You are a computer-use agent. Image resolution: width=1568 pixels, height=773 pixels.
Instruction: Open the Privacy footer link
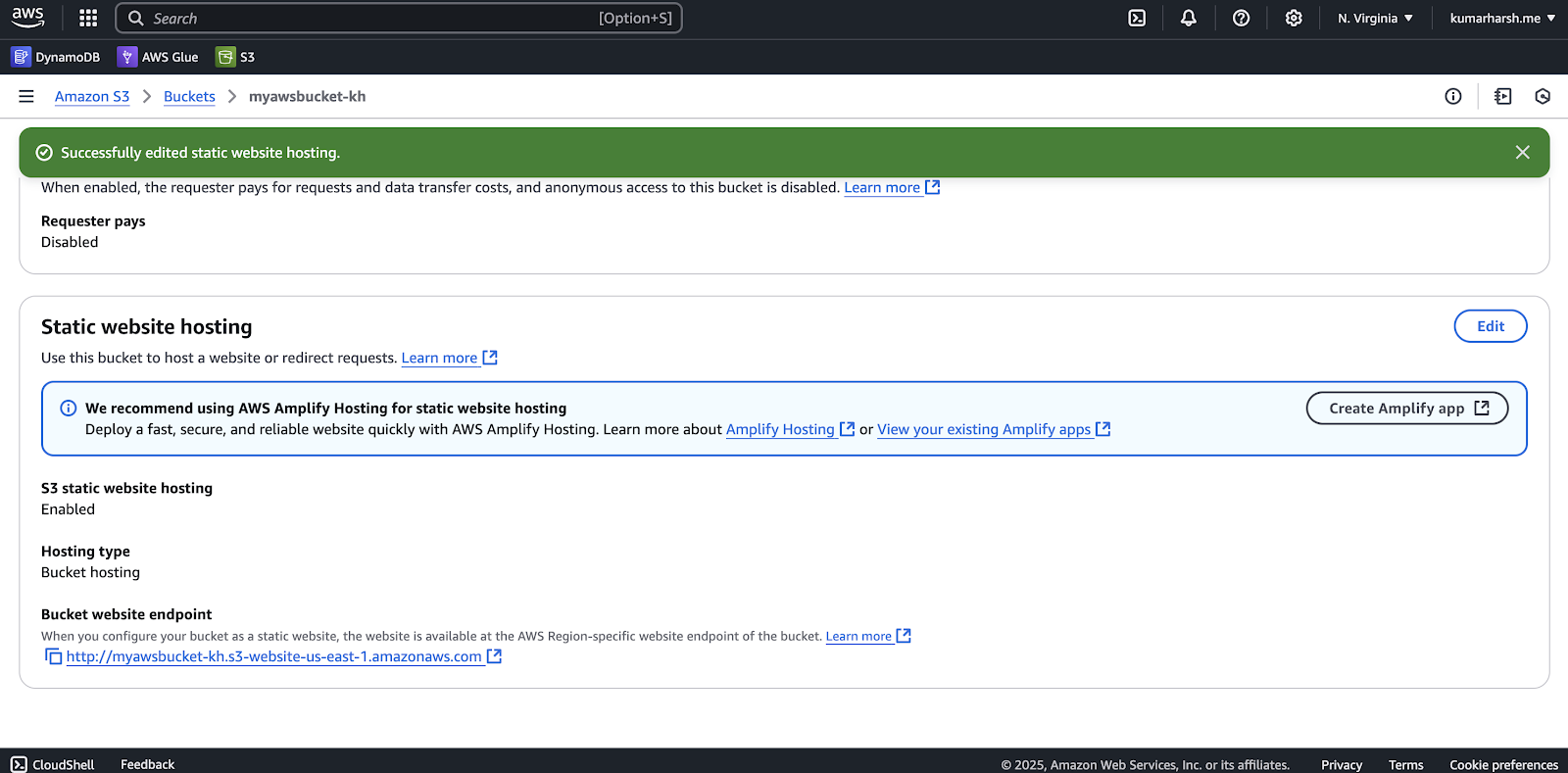click(1342, 765)
